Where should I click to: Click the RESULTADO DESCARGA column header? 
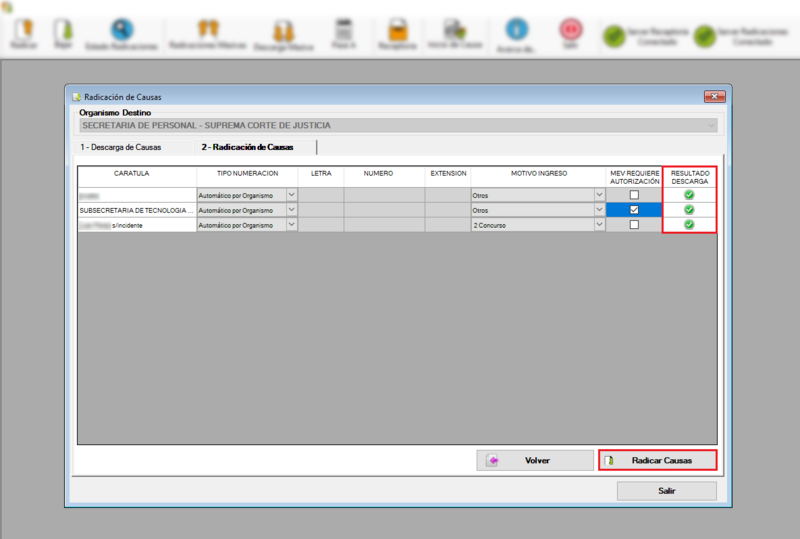[689, 177]
